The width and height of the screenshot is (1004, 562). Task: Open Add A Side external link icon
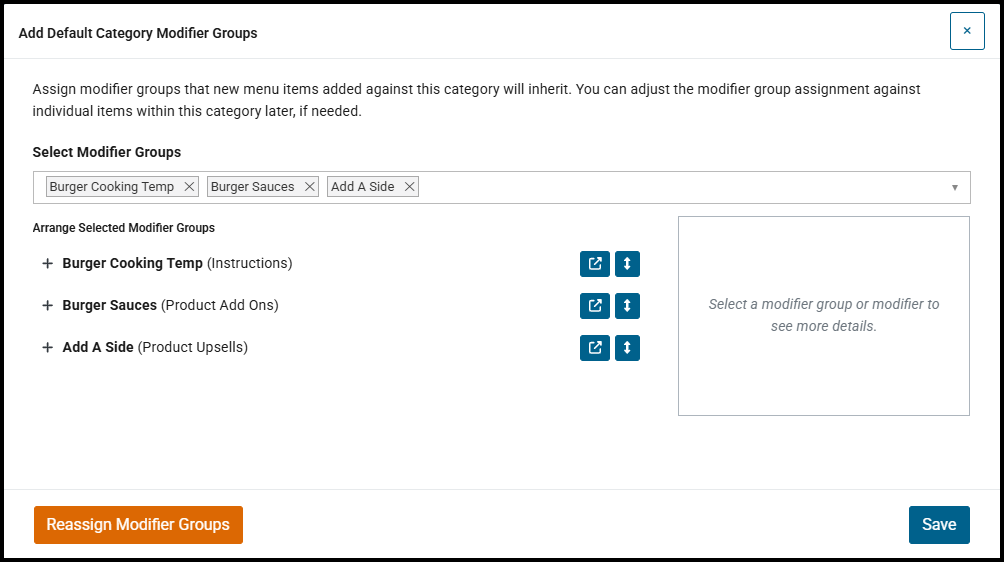point(595,348)
